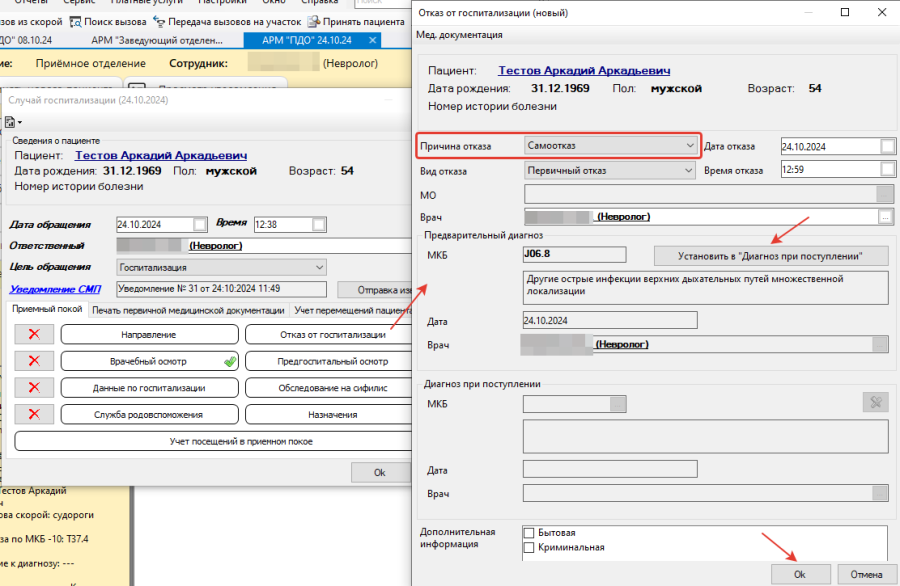The image size is (900, 586).
Task: Open patient link in Случай госпитализации window
Action: click(x=161, y=155)
